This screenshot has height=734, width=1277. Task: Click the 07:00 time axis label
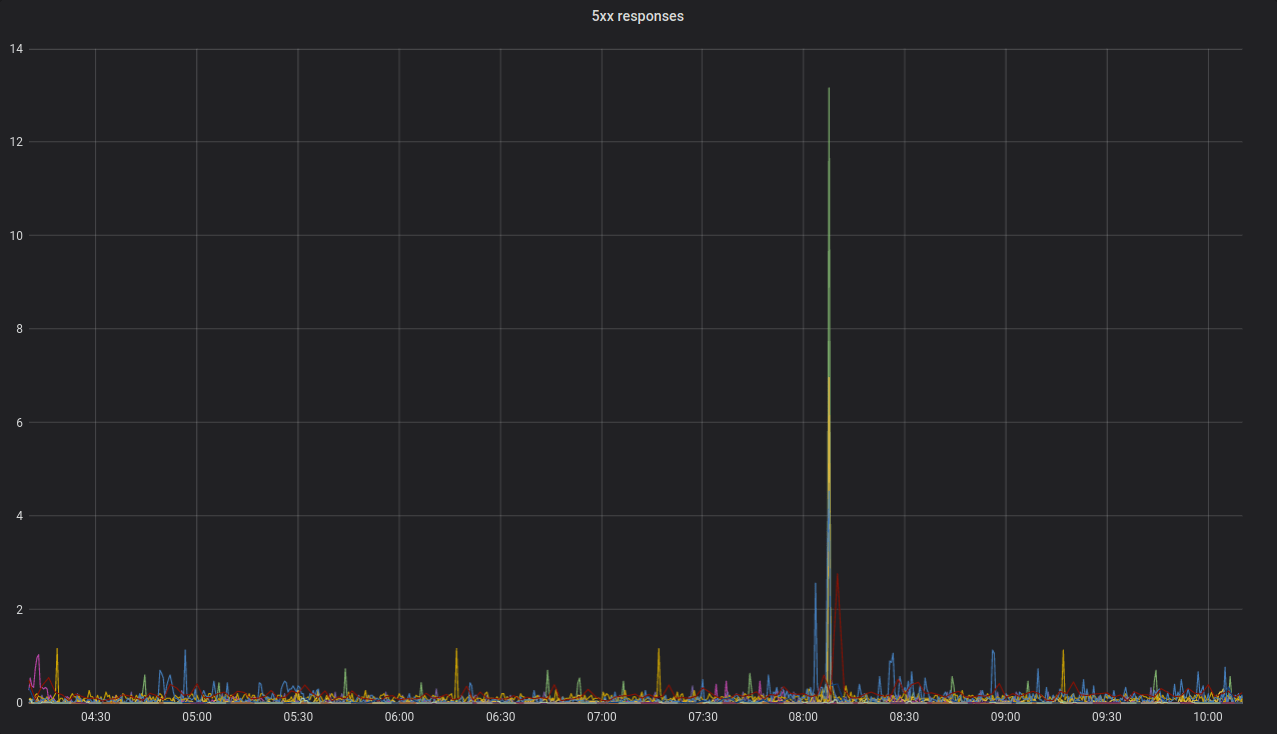point(601,716)
